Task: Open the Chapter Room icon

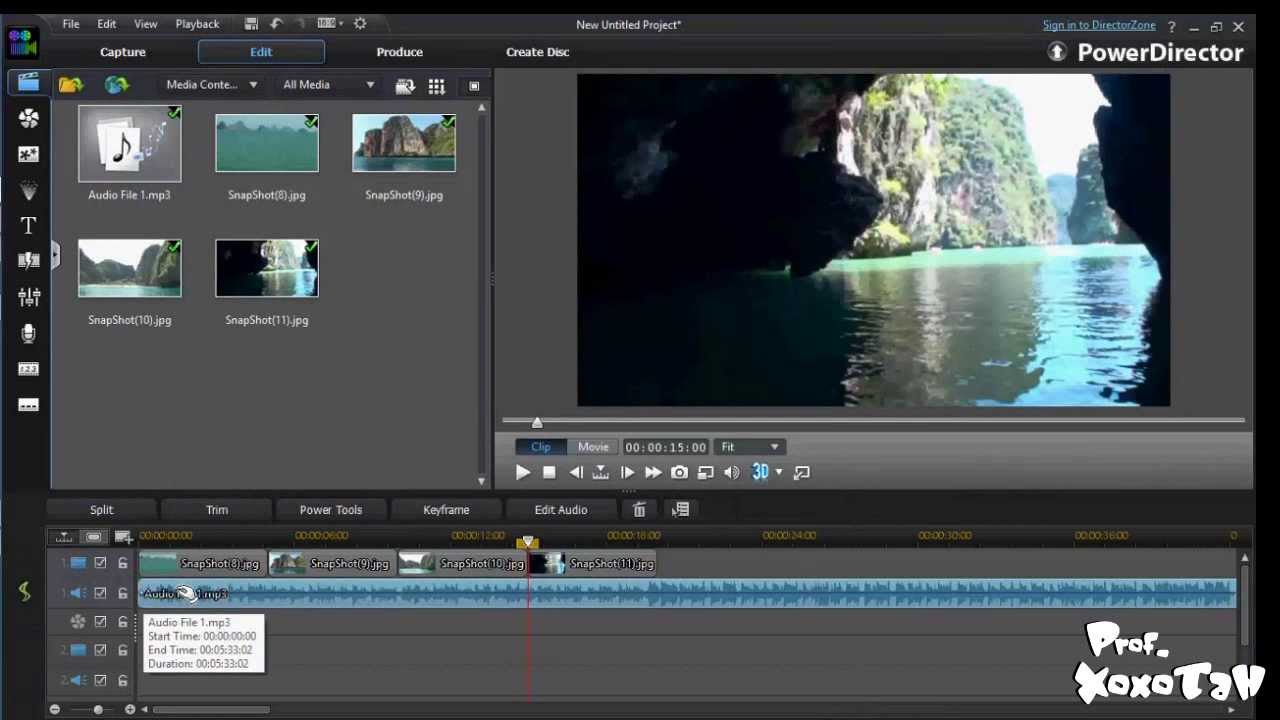Action: coord(29,369)
